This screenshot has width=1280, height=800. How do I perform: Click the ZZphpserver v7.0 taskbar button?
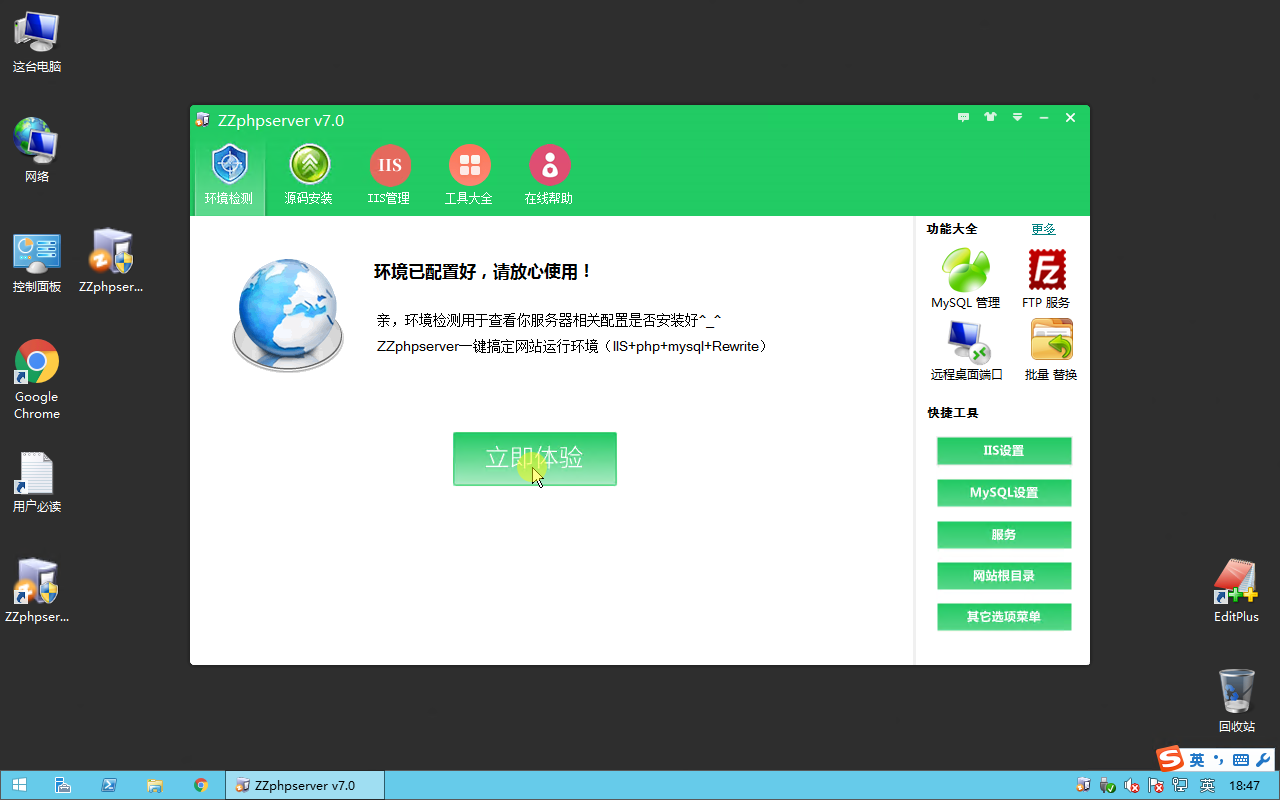pos(305,786)
